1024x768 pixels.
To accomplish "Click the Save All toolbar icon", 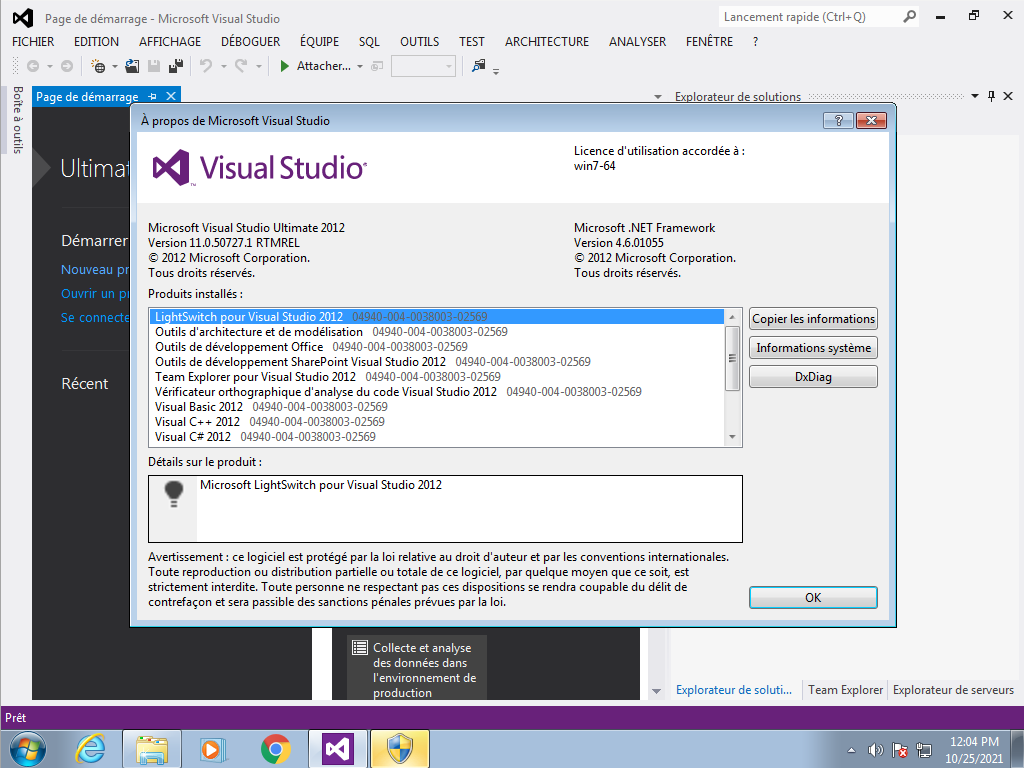I will pos(176,66).
